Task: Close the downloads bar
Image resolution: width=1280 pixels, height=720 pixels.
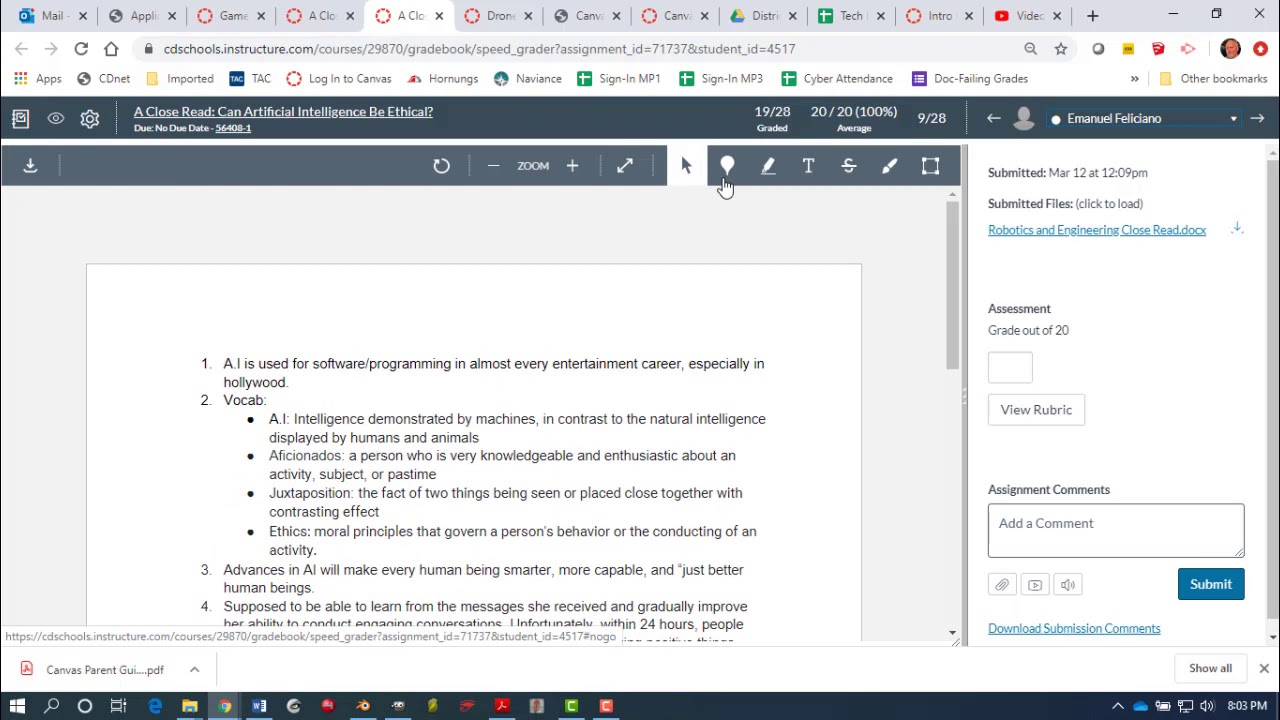Action: tap(1264, 669)
